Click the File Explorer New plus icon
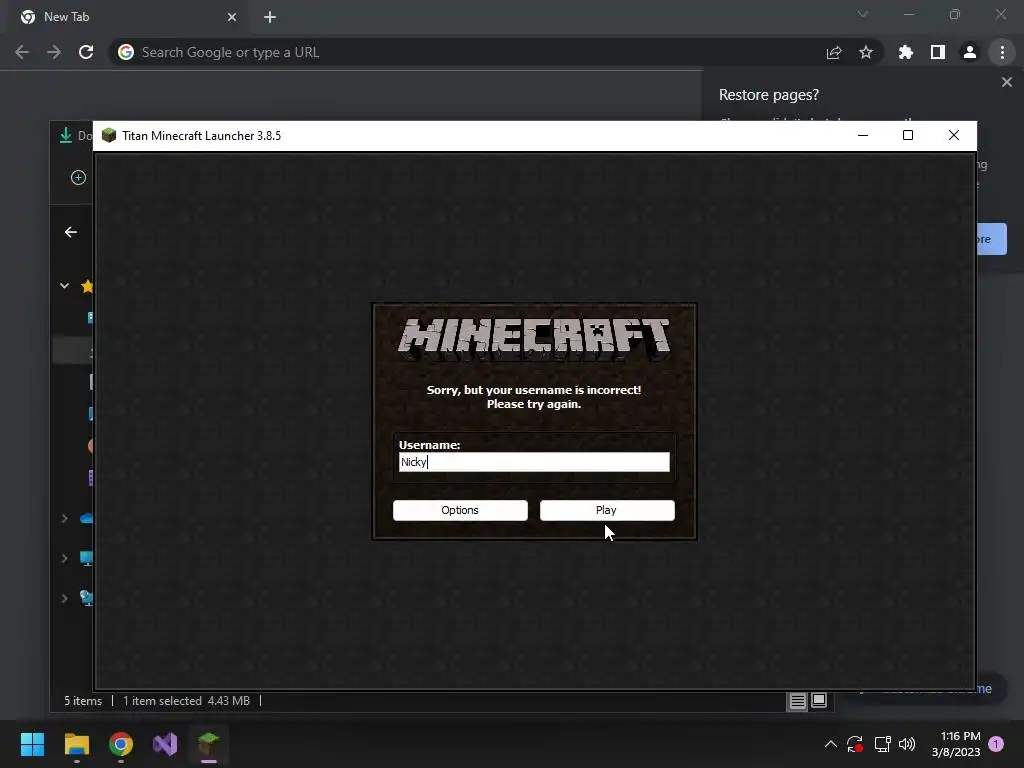Image resolution: width=1024 pixels, height=768 pixels. [x=78, y=178]
